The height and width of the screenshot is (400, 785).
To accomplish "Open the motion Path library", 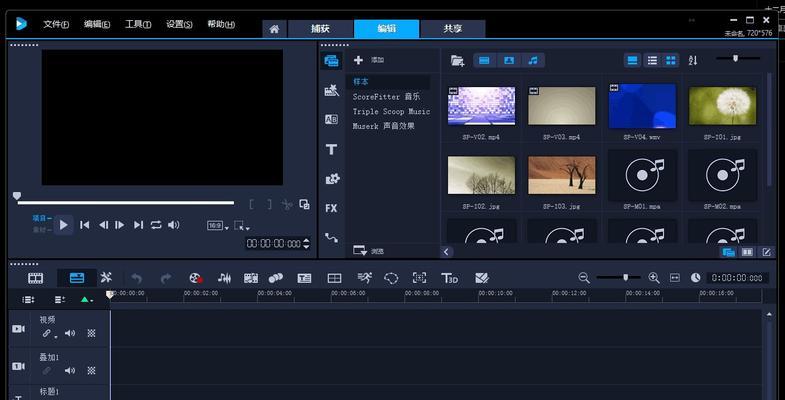I will click(x=331, y=237).
